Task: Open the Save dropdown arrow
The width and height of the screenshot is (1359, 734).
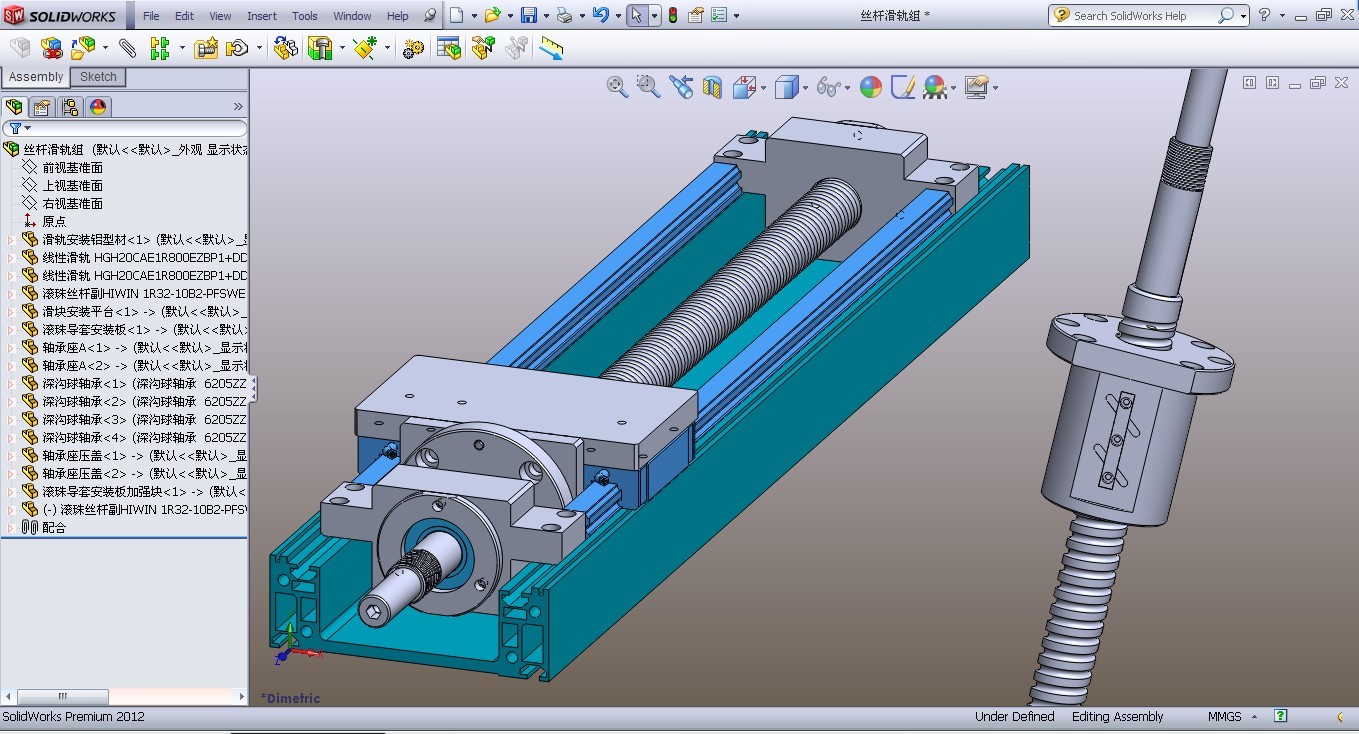Action: click(x=545, y=16)
